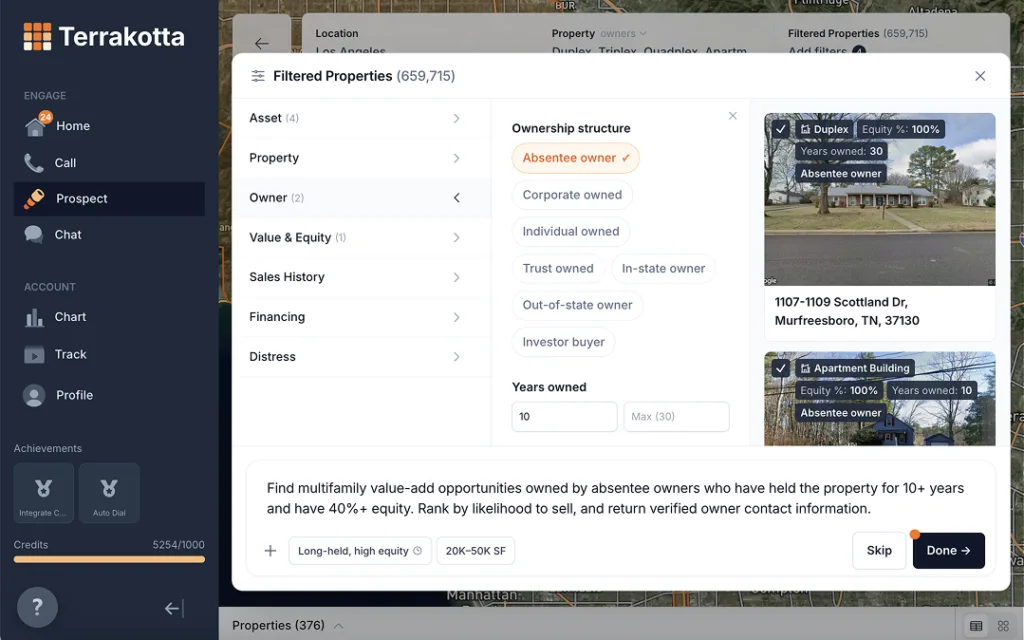The height and width of the screenshot is (640, 1024).
Task: Click the Years owned minimum field
Action: [564, 417]
